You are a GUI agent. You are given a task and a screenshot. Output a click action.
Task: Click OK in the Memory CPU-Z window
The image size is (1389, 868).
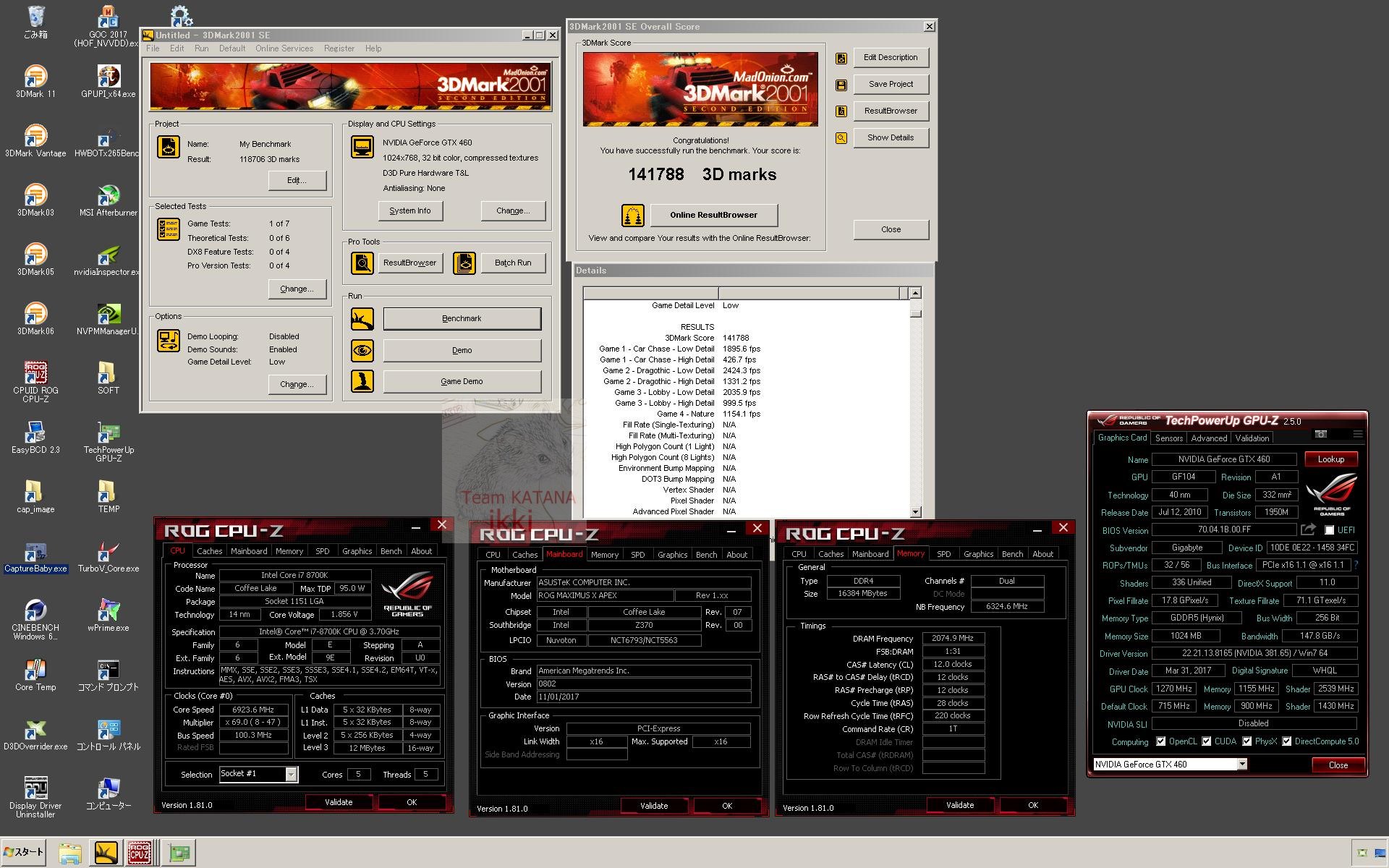pos(1032,805)
